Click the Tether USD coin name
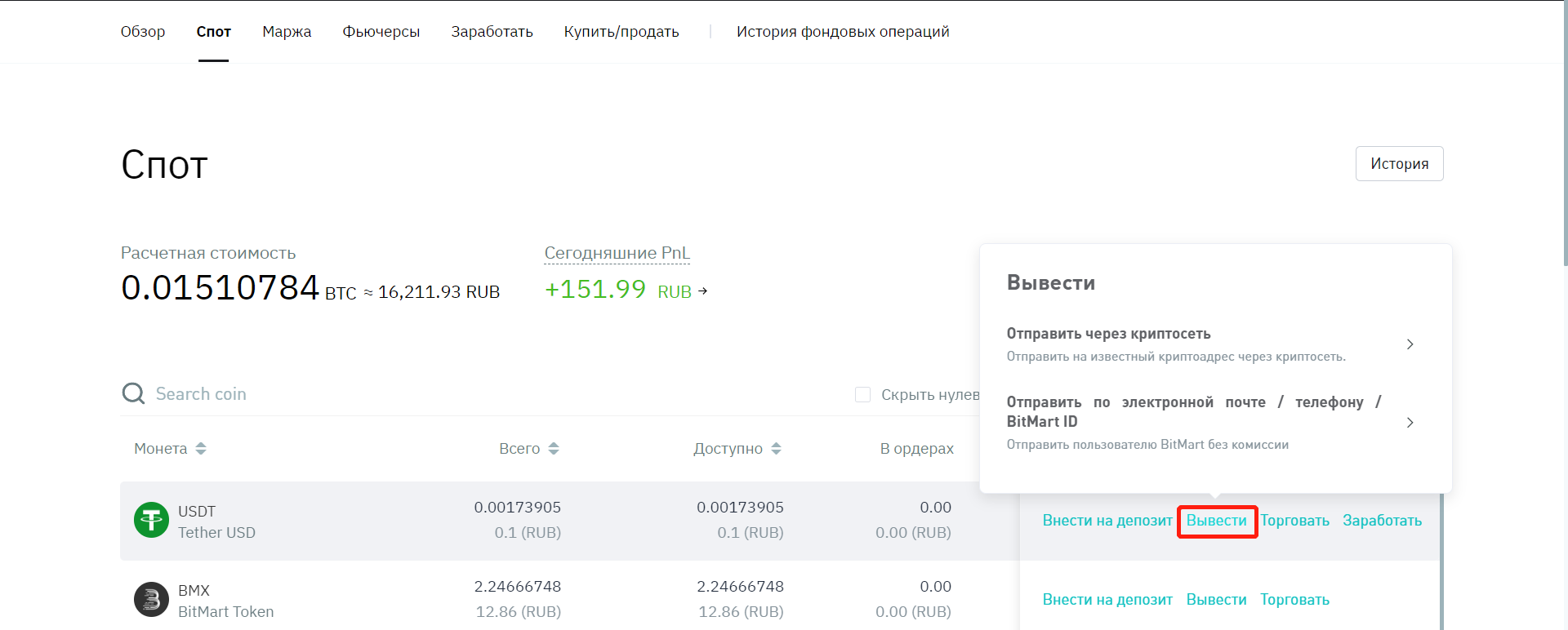Viewport: 1568px width, 630px height. [x=217, y=533]
